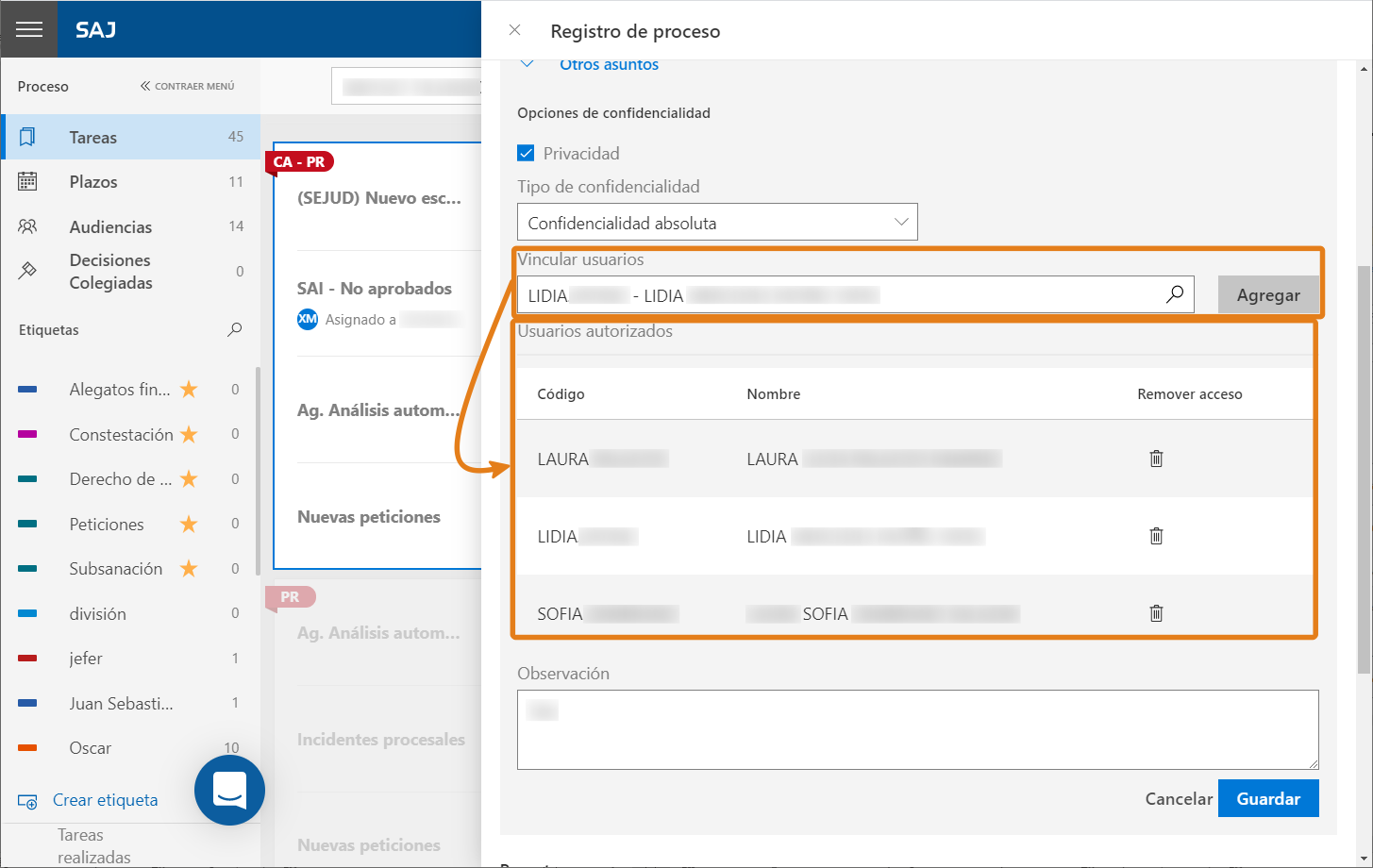Screen dimensions: 1373x868
Task: Click the magnifier in Vincular usuarios field
Action: pos(1175,294)
